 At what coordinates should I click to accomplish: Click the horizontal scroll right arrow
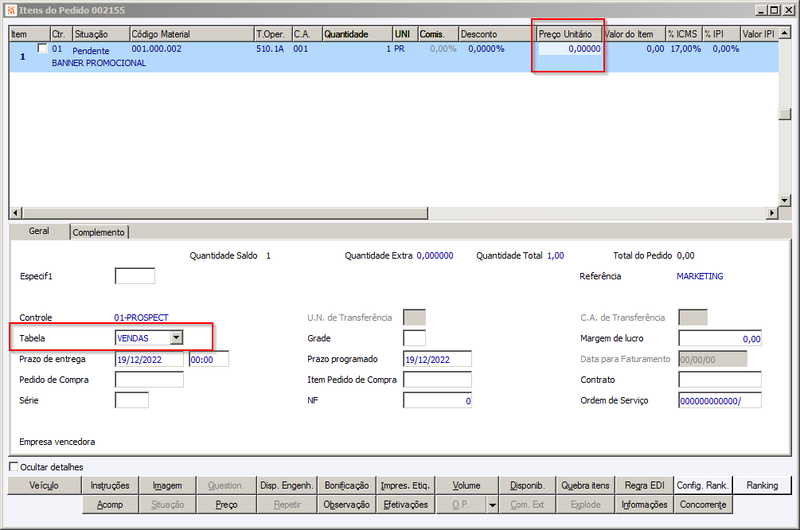[x=772, y=213]
